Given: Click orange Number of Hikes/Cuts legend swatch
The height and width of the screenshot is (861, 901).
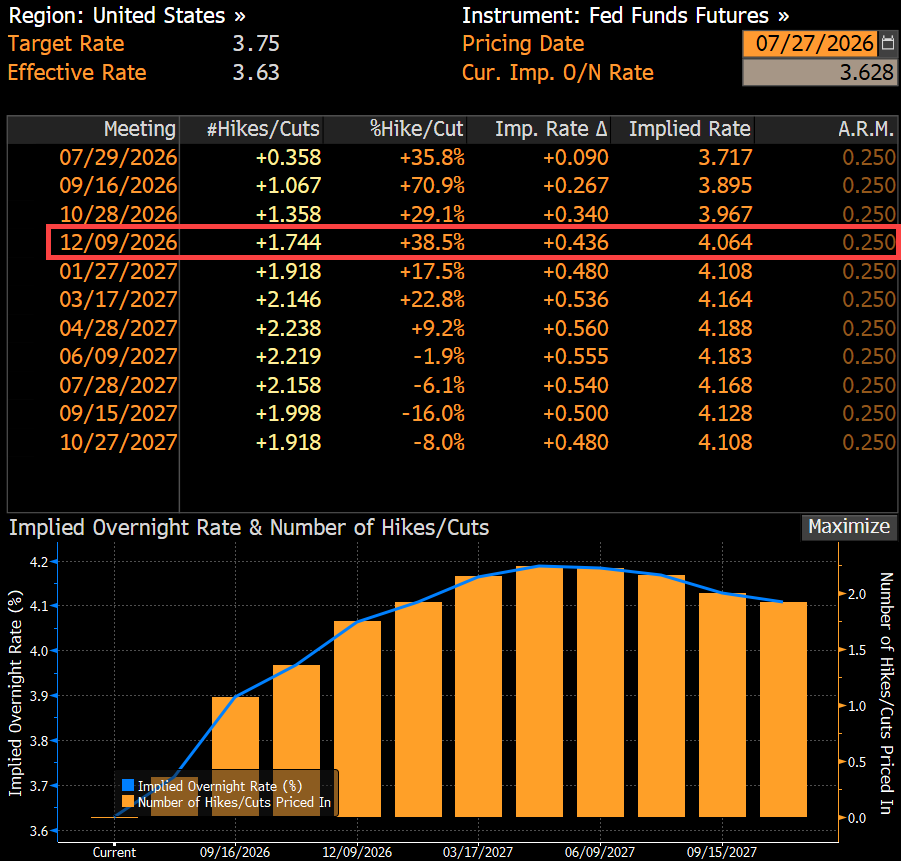Looking at the screenshot, I should click(128, 802).
